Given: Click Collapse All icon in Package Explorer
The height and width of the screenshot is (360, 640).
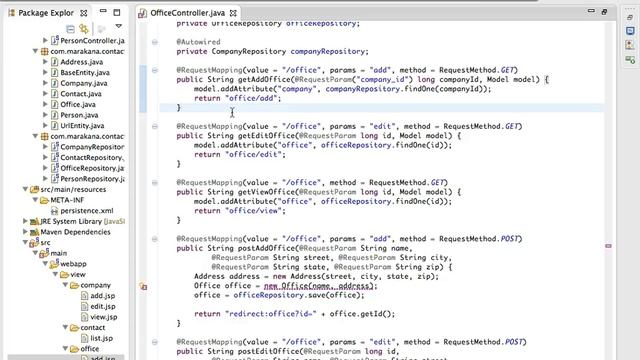Looking at the screenshot, I should click(x=70, y=29).
